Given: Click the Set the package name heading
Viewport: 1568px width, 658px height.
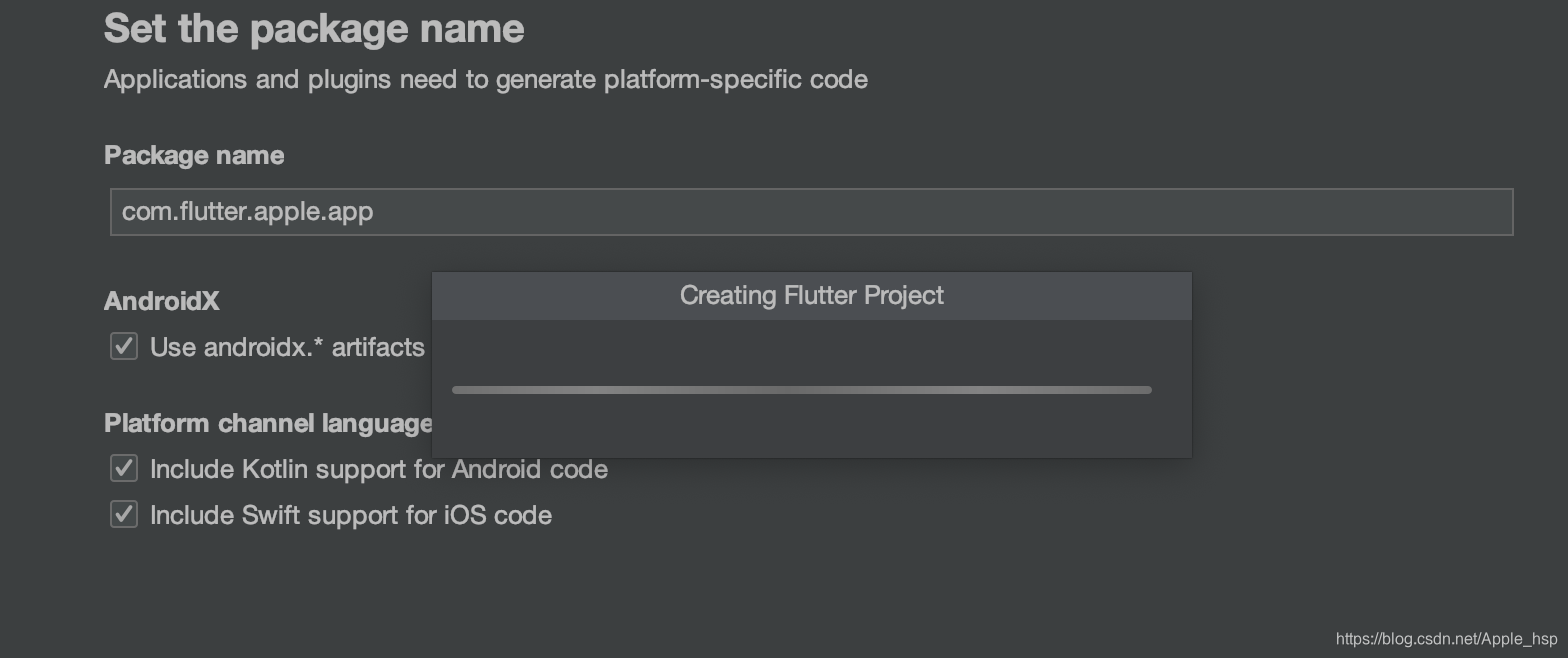Looking at the screenshot, I should 314,28.
